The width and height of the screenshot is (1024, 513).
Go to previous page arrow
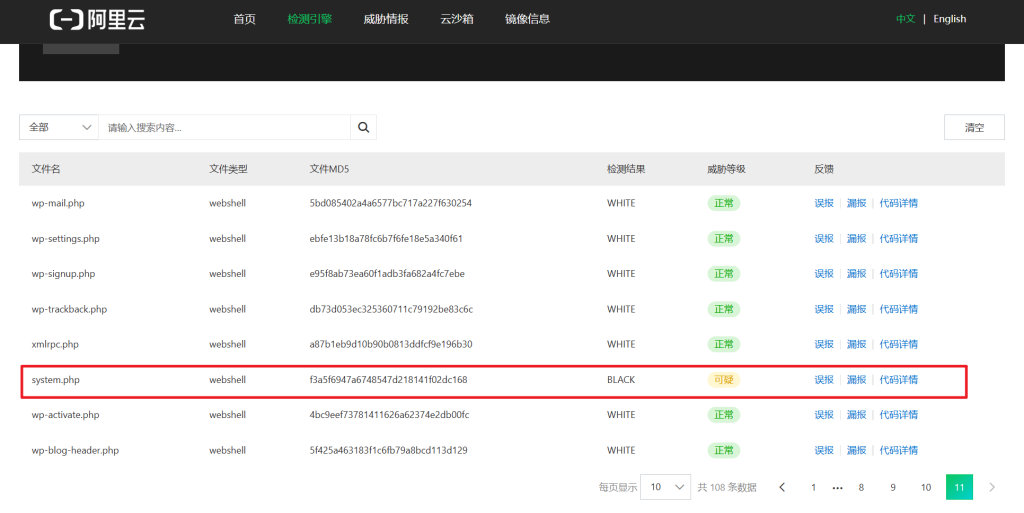click(x=782, y=487)
